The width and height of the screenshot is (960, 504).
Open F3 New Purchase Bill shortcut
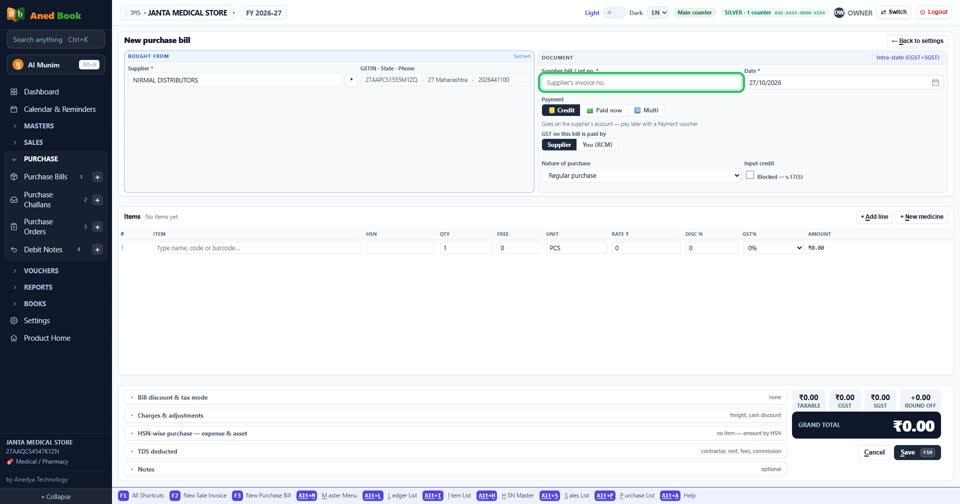click(x=262, y=495)
